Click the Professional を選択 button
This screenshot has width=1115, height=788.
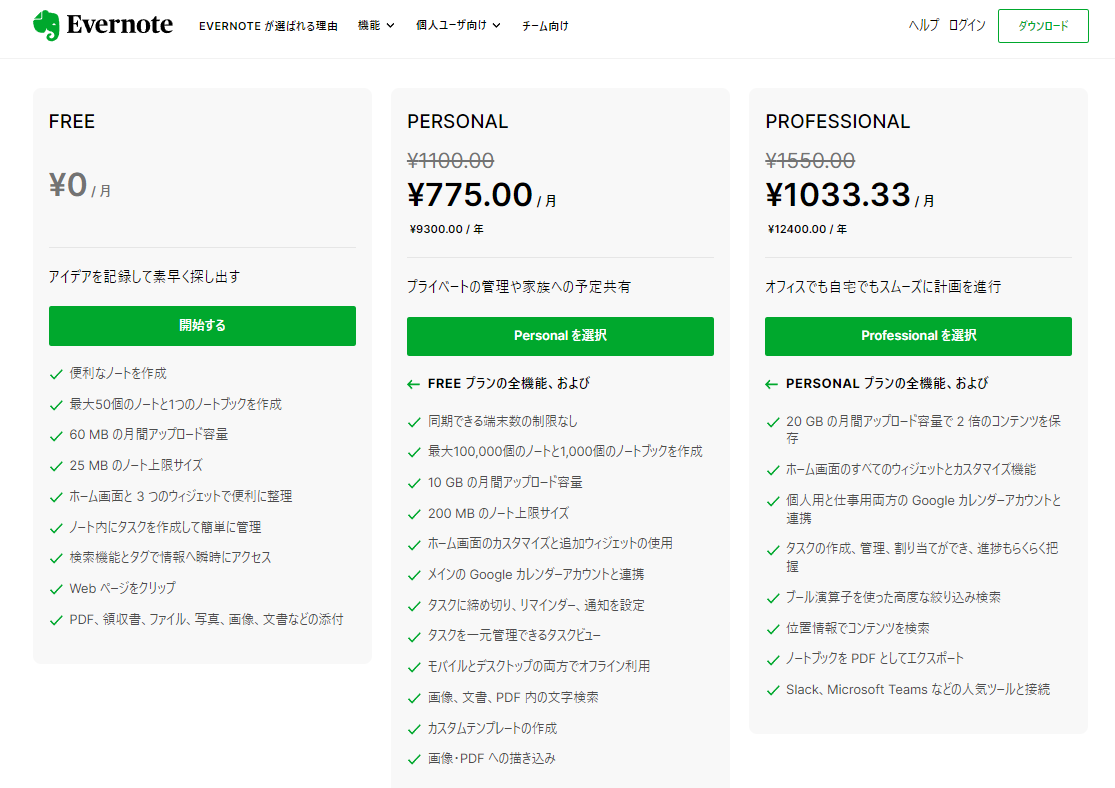(x=918, y=336)
